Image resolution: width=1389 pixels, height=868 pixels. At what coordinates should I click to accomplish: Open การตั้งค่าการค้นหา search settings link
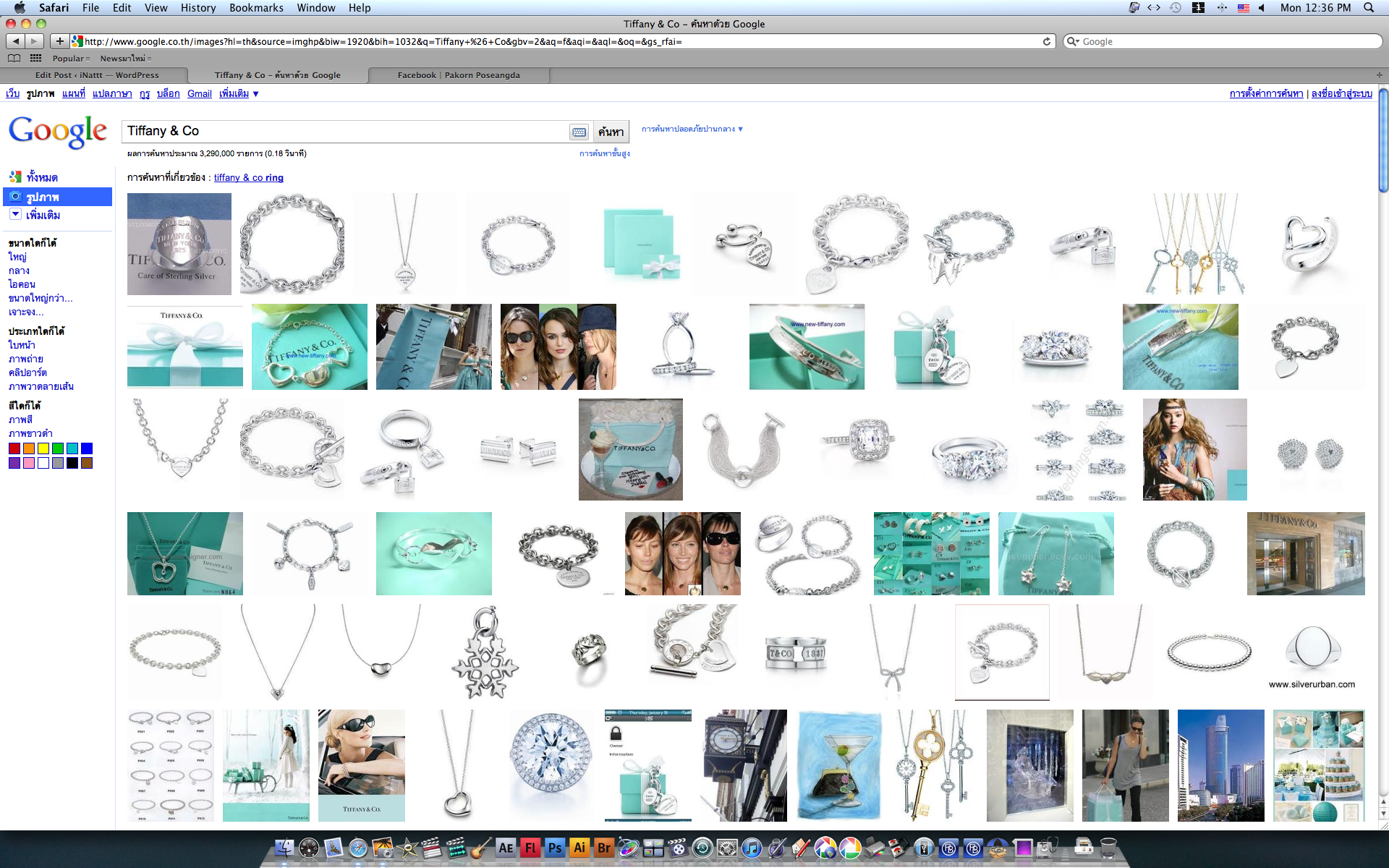coord(1266,93)
